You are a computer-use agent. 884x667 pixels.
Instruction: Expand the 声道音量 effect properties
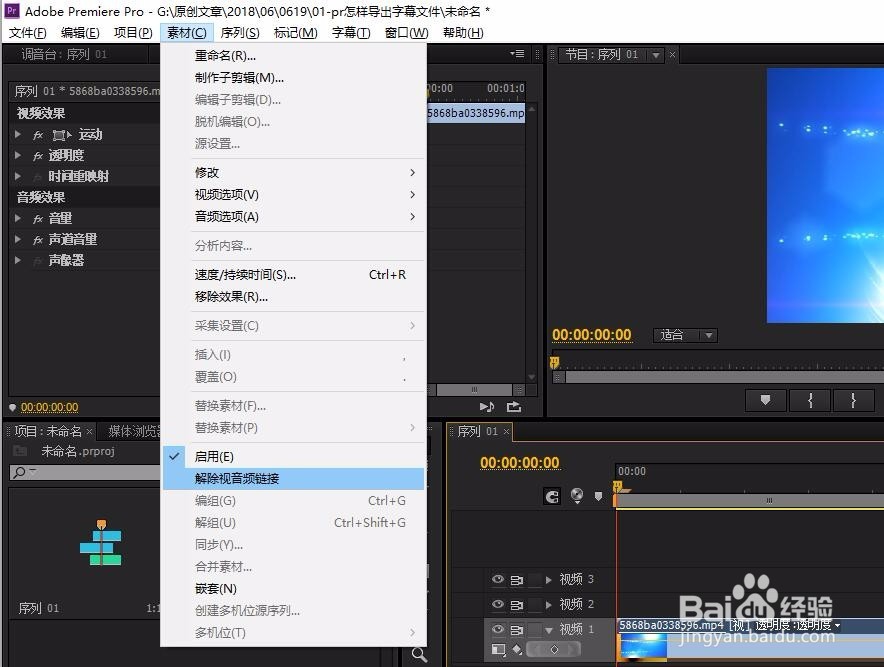[18, 240]
